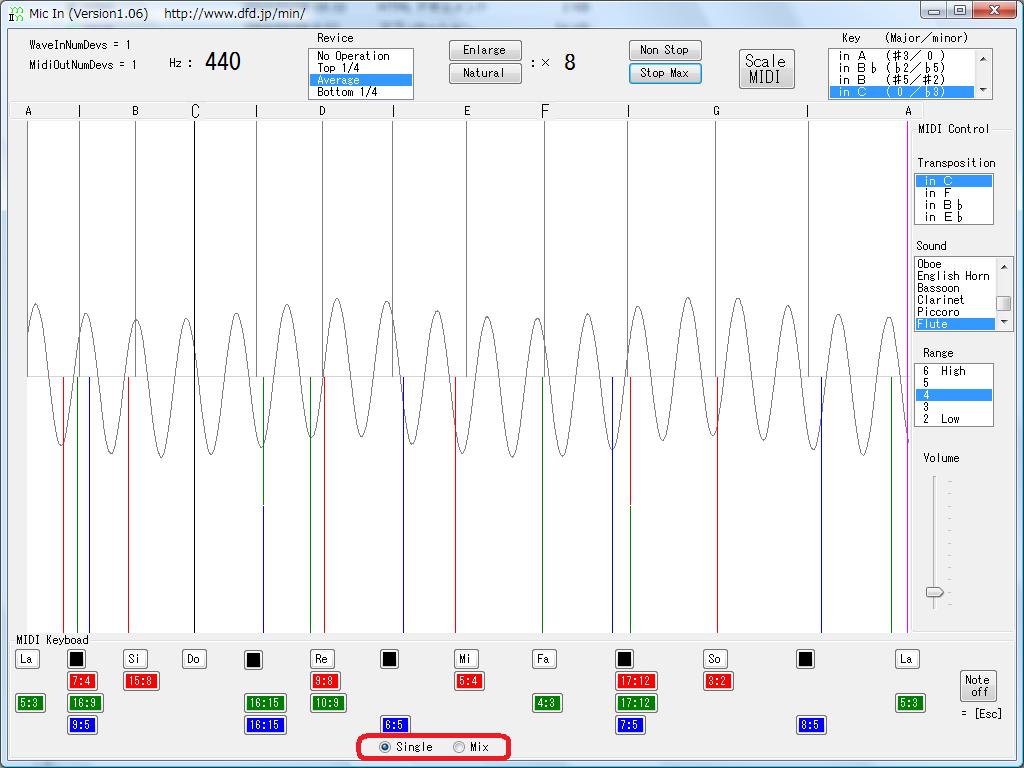The image size is (1024, 768).
Task: Select key 'in A (#3/0)' in Key list
Action: pos(902,56)
